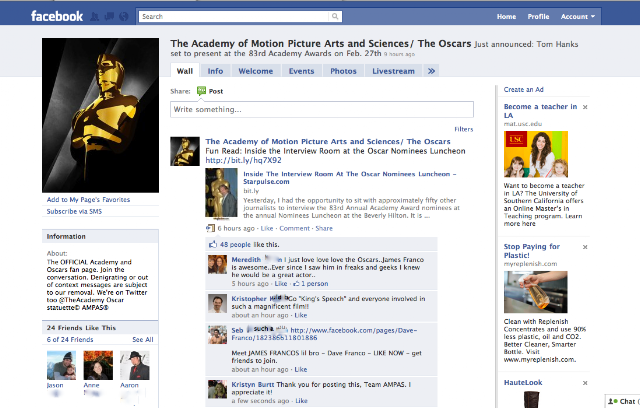
Task: Click '6 of 24 Friends' link
Action: tap(70, 339)
